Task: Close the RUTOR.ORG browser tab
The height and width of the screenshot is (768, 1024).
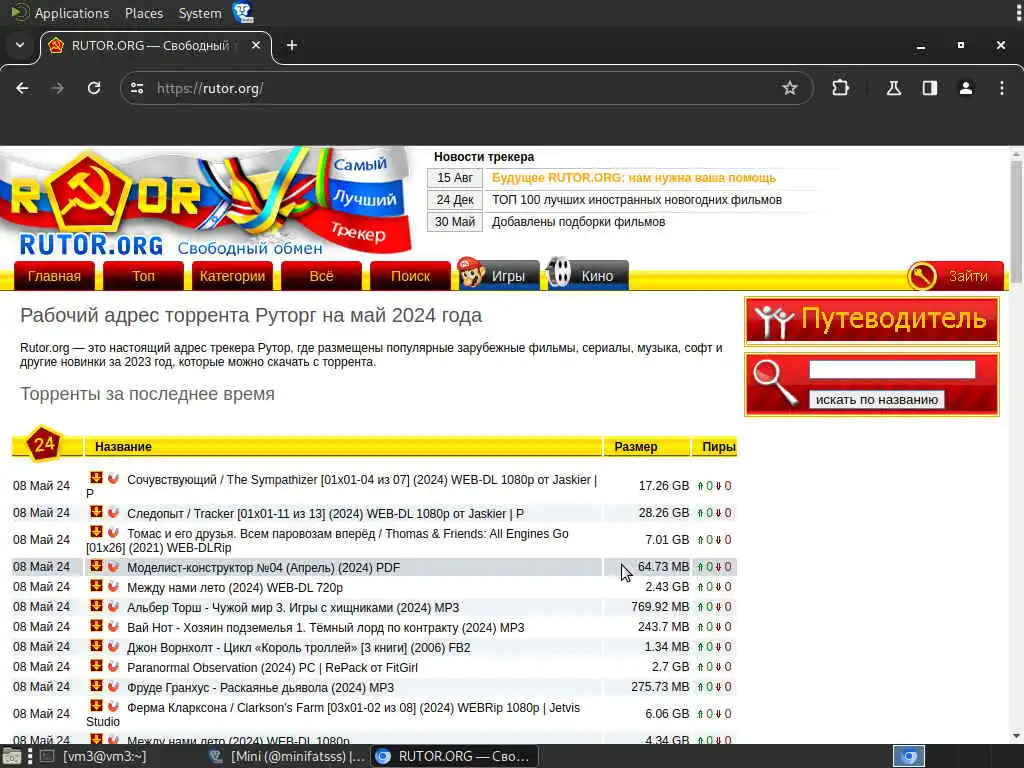Action: click(256, 45)
